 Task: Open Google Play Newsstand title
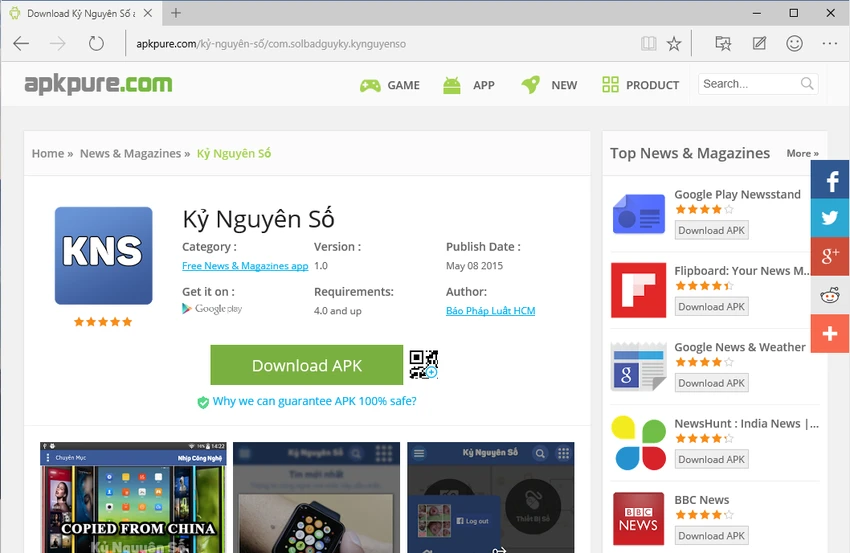(x=737, y=194)
